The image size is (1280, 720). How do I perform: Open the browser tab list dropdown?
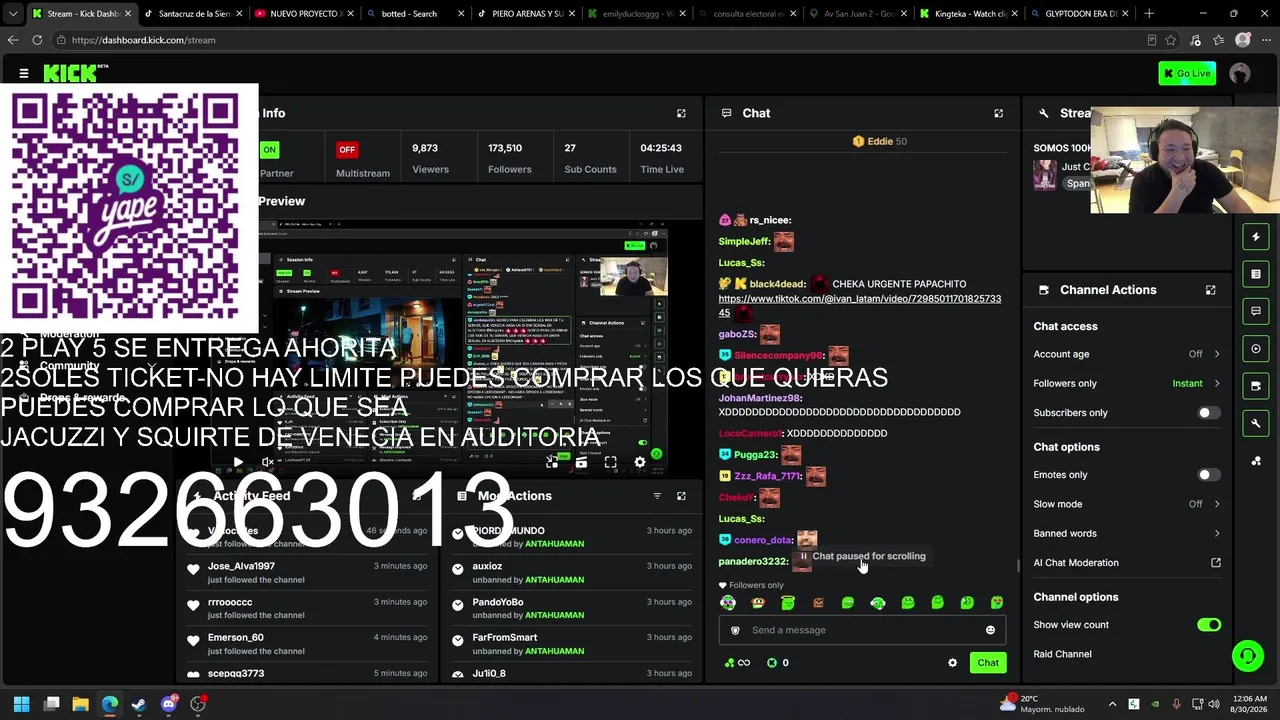[x=13, y=14]
